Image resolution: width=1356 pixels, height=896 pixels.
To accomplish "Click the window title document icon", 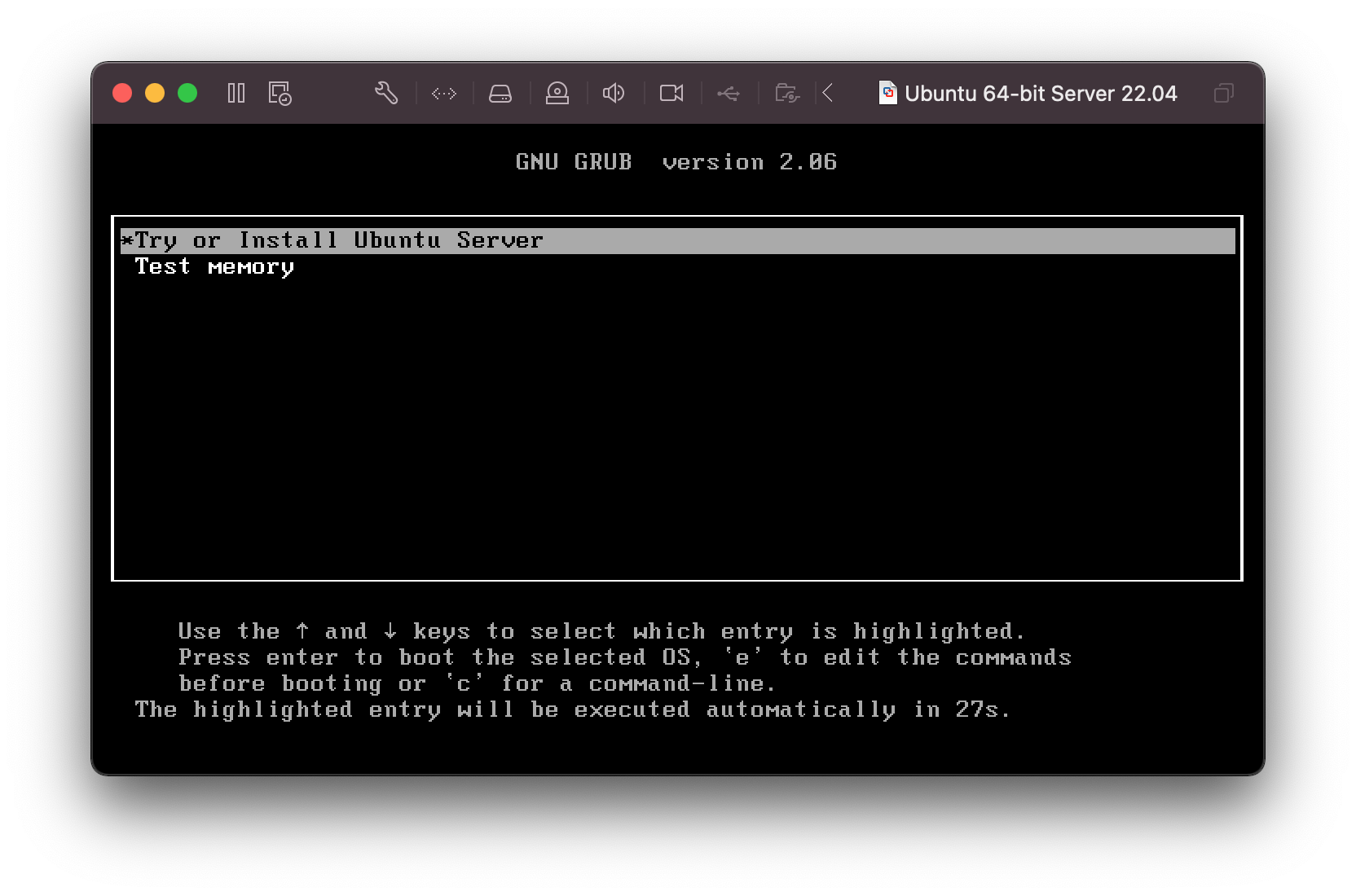I will pos(887,93).
